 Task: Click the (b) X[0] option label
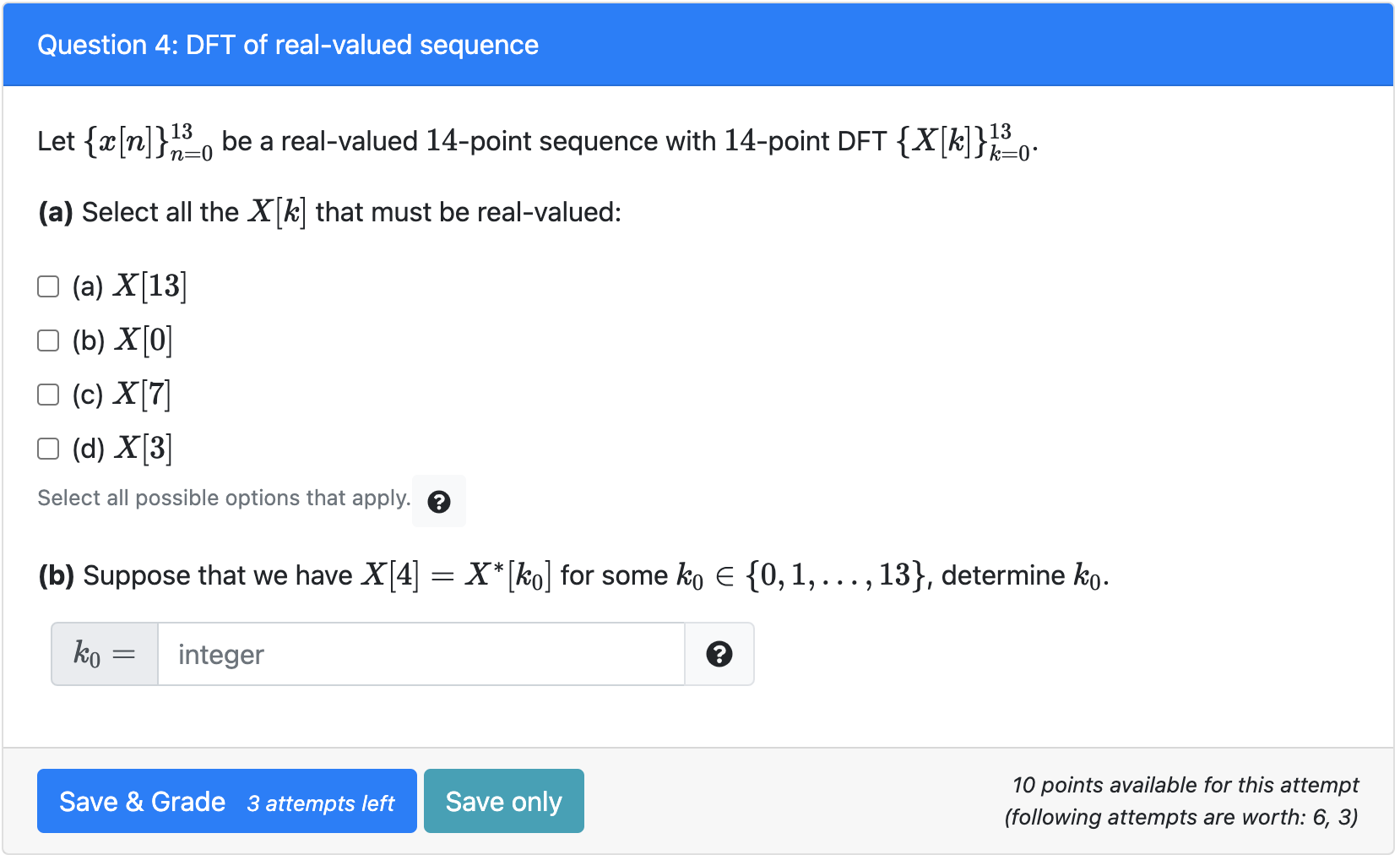click(122, 340)
